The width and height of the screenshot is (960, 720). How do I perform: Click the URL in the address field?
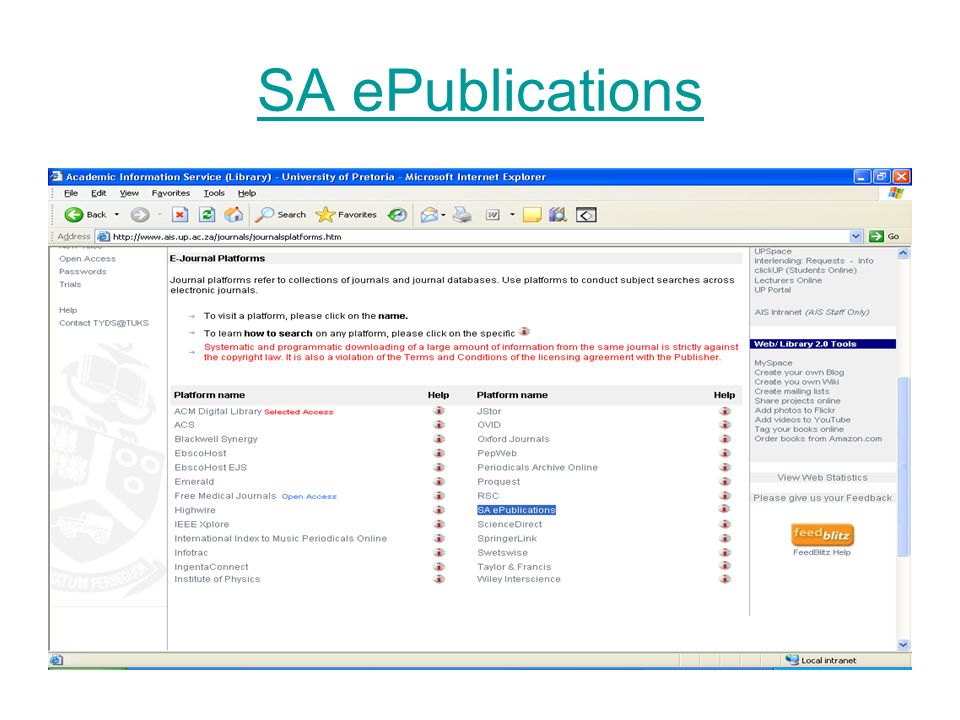coord(227,236)
